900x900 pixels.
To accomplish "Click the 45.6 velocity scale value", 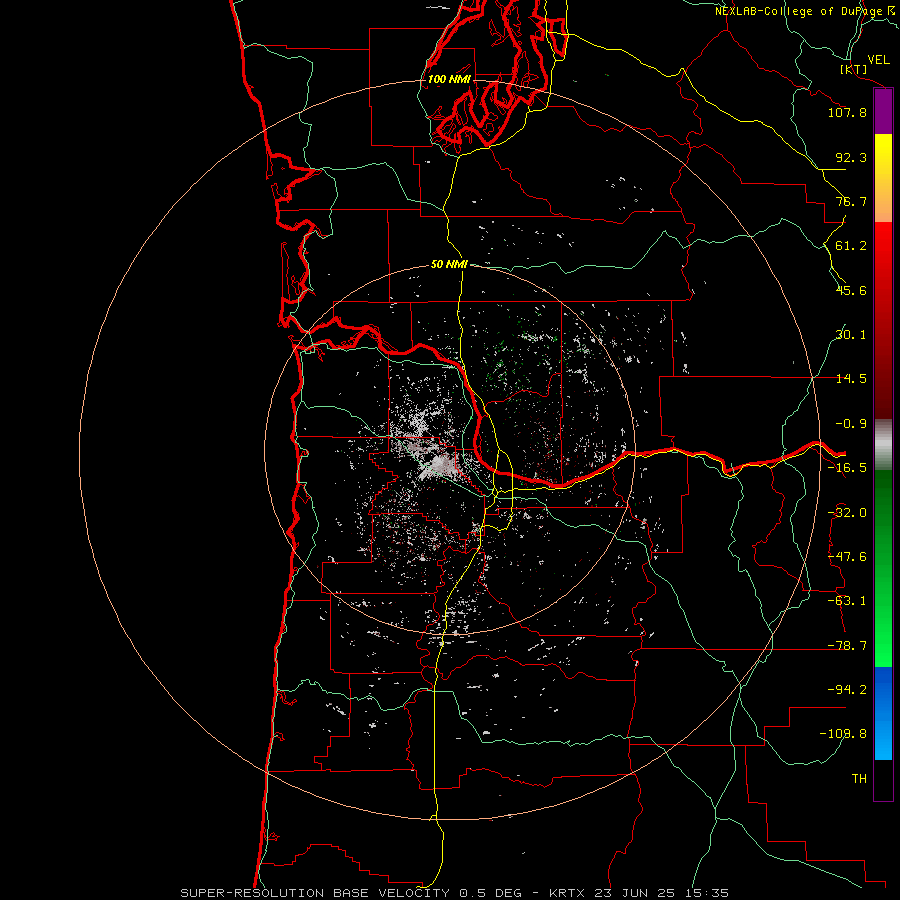I will tap(851, 290).
